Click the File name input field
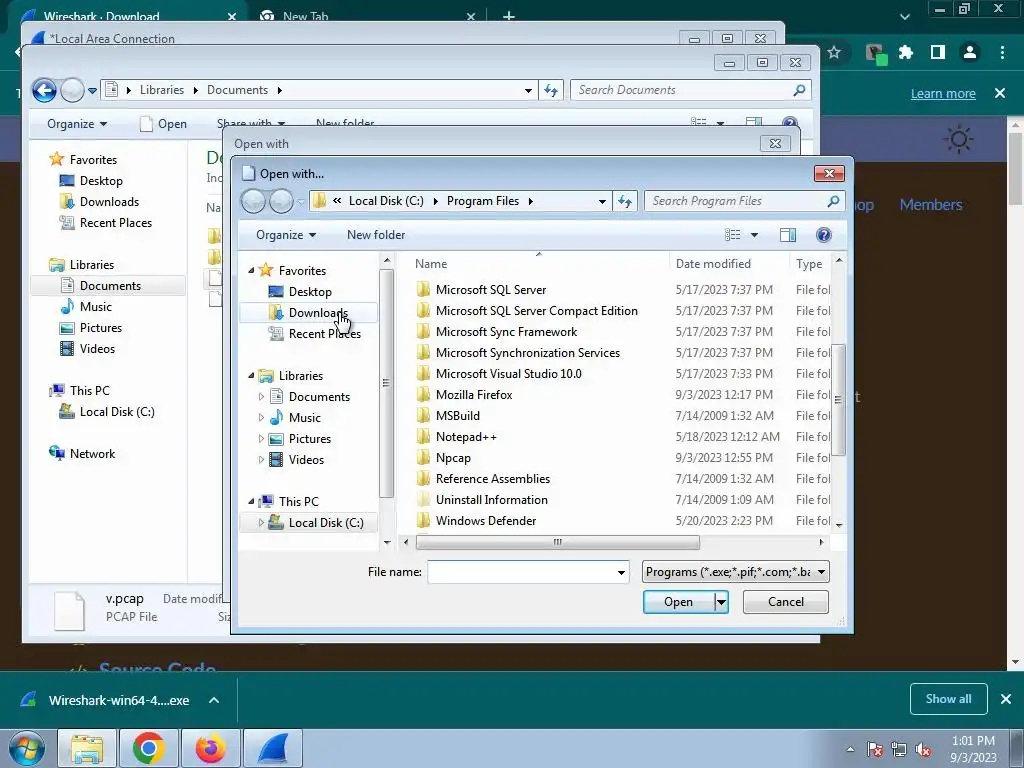1024x768 pixels. pyautogui.click(x=521, y=572)
